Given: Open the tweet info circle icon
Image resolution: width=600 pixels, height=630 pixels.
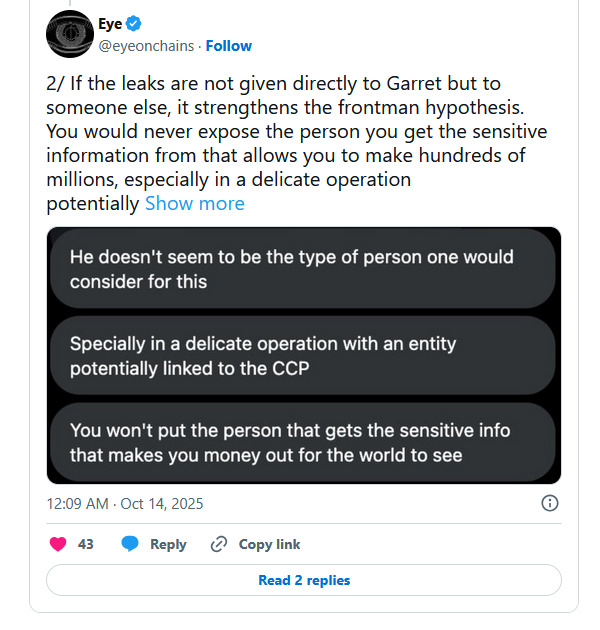Looking at the screenshot, I should [549, 503].
